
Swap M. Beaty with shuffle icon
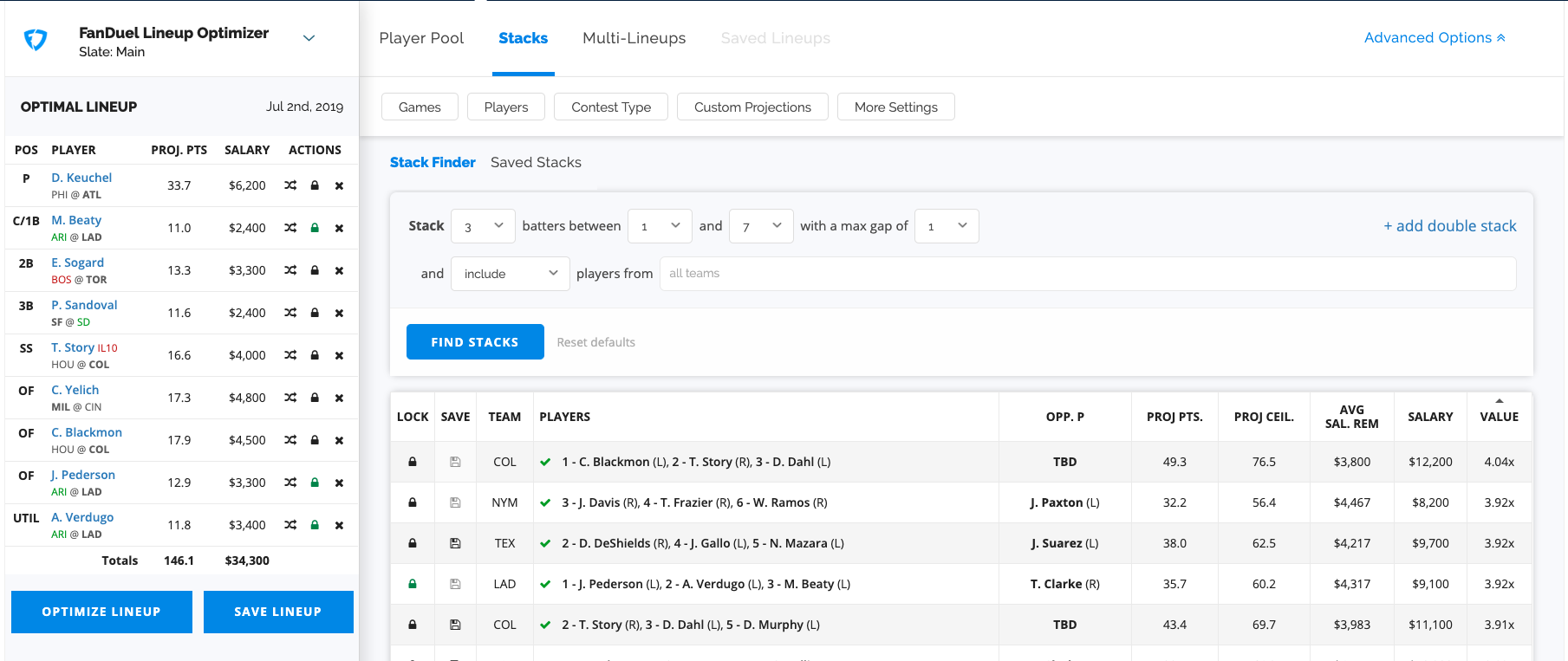tap(290, 228)
